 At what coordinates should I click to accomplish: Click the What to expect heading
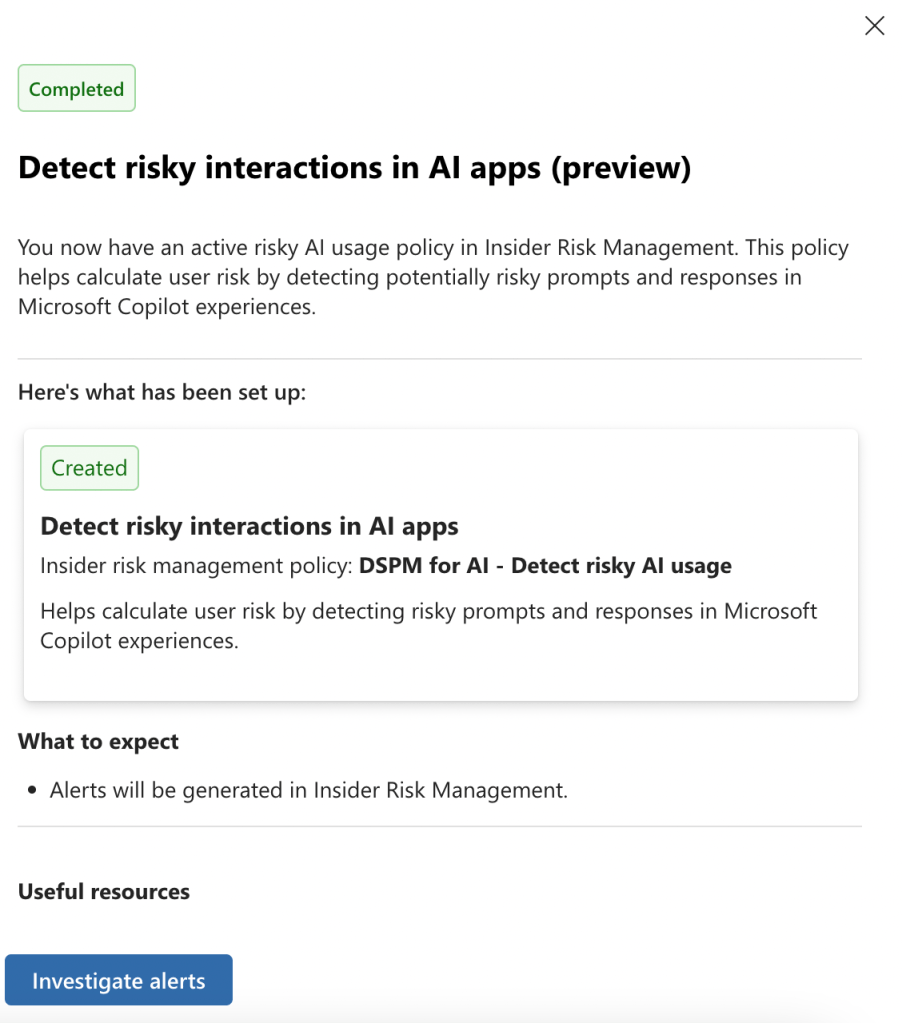98,742
